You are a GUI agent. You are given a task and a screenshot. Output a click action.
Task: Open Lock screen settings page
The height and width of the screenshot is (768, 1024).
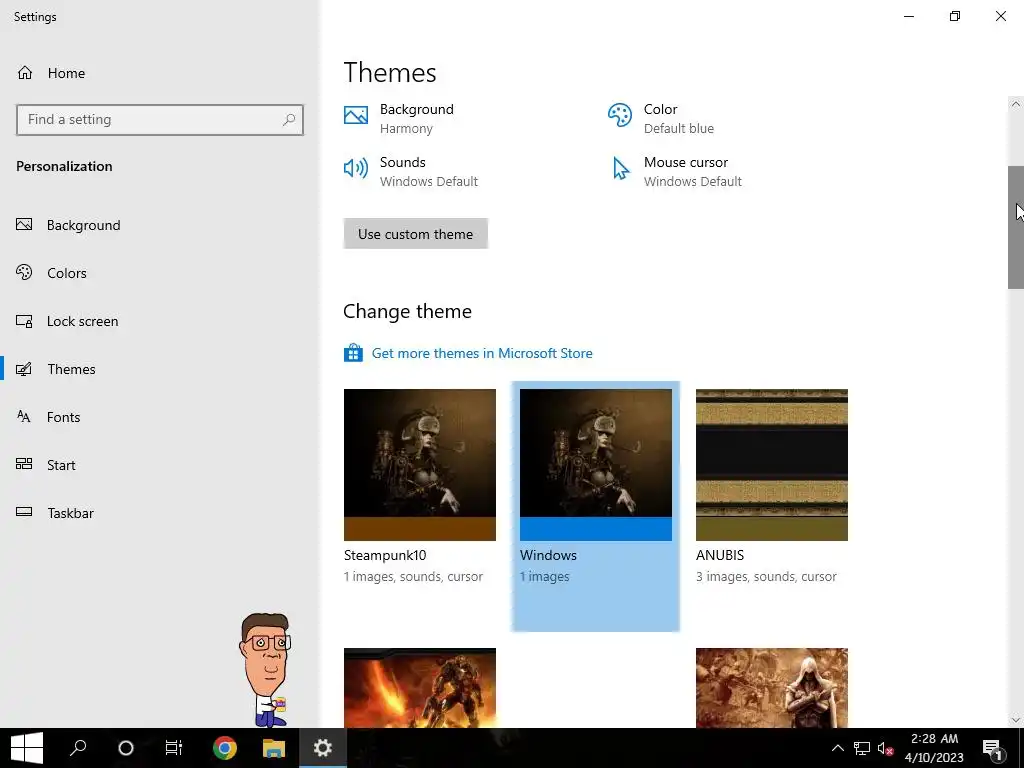[x=82, y=321]
